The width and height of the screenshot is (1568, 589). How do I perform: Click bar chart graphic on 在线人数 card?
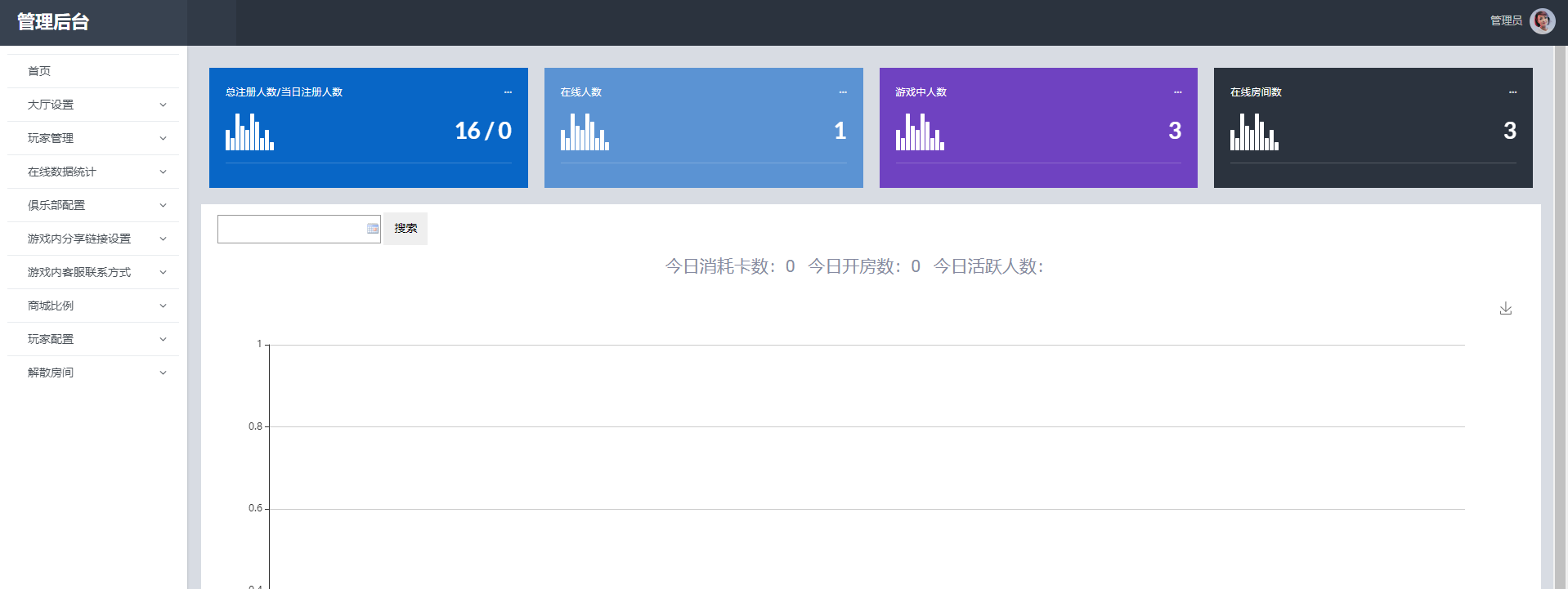coord(585,132)
